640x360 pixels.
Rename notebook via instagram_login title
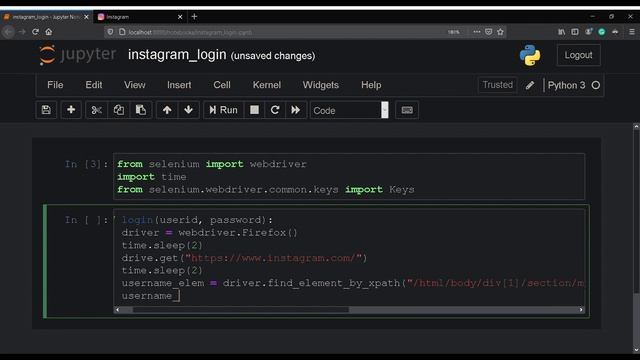[x=177, y=55]
